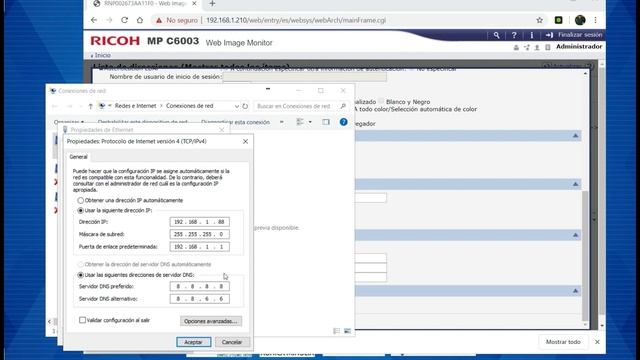Toggle the explorer preview pane icon

click(x=325, y=122)
